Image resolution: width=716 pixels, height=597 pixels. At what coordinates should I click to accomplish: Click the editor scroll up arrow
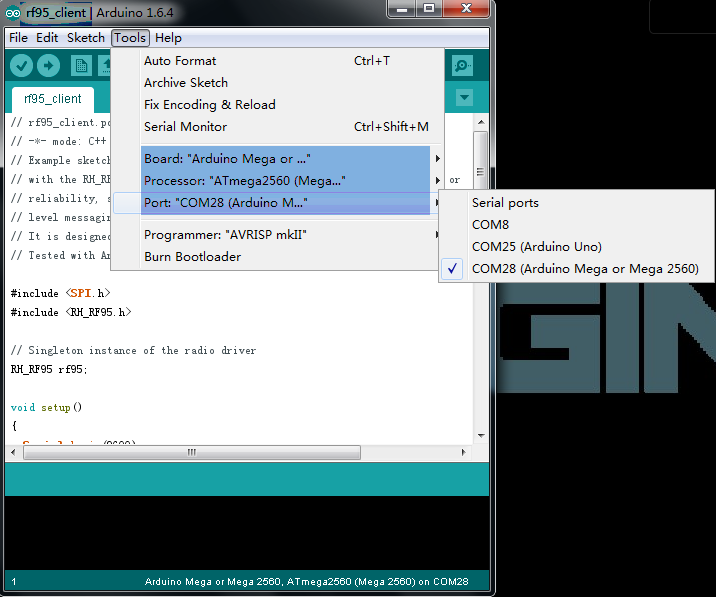481,122
